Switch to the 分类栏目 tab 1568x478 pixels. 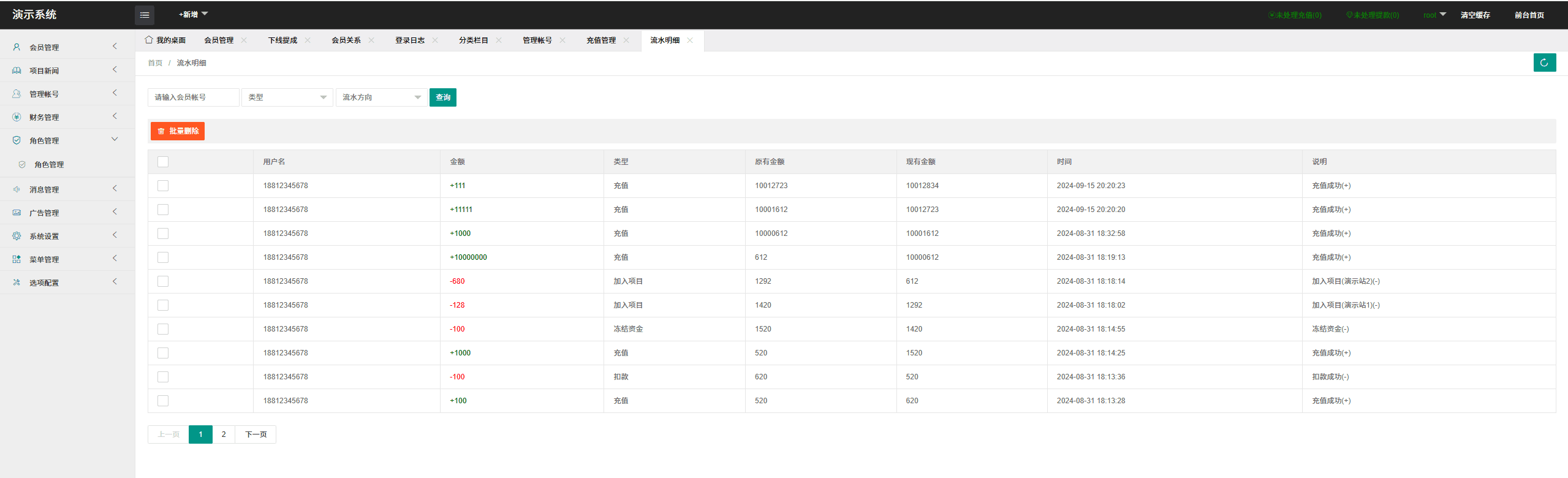click(474, 40)
